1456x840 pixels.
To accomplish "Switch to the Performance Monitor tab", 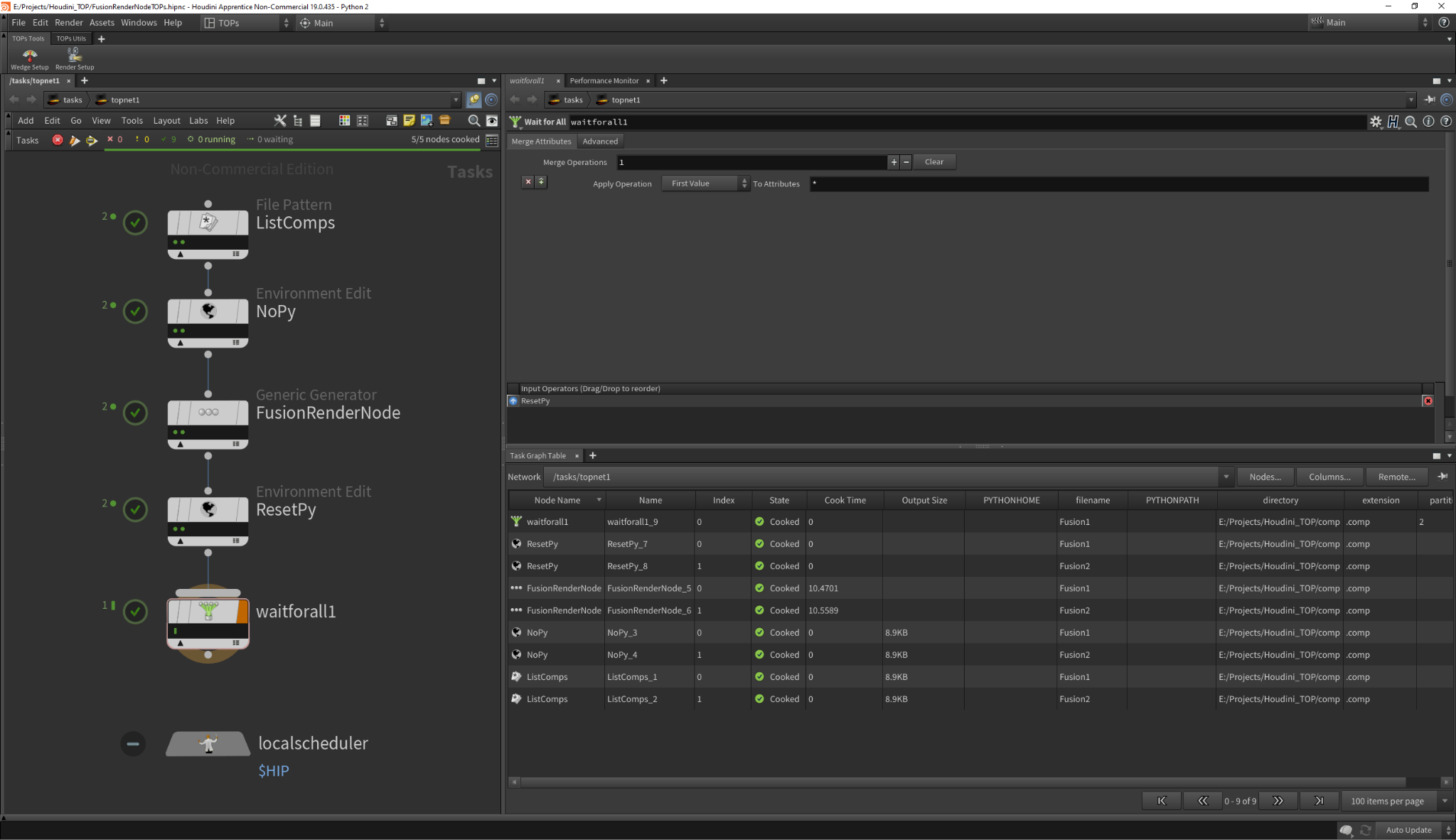I will click(604, 80).
